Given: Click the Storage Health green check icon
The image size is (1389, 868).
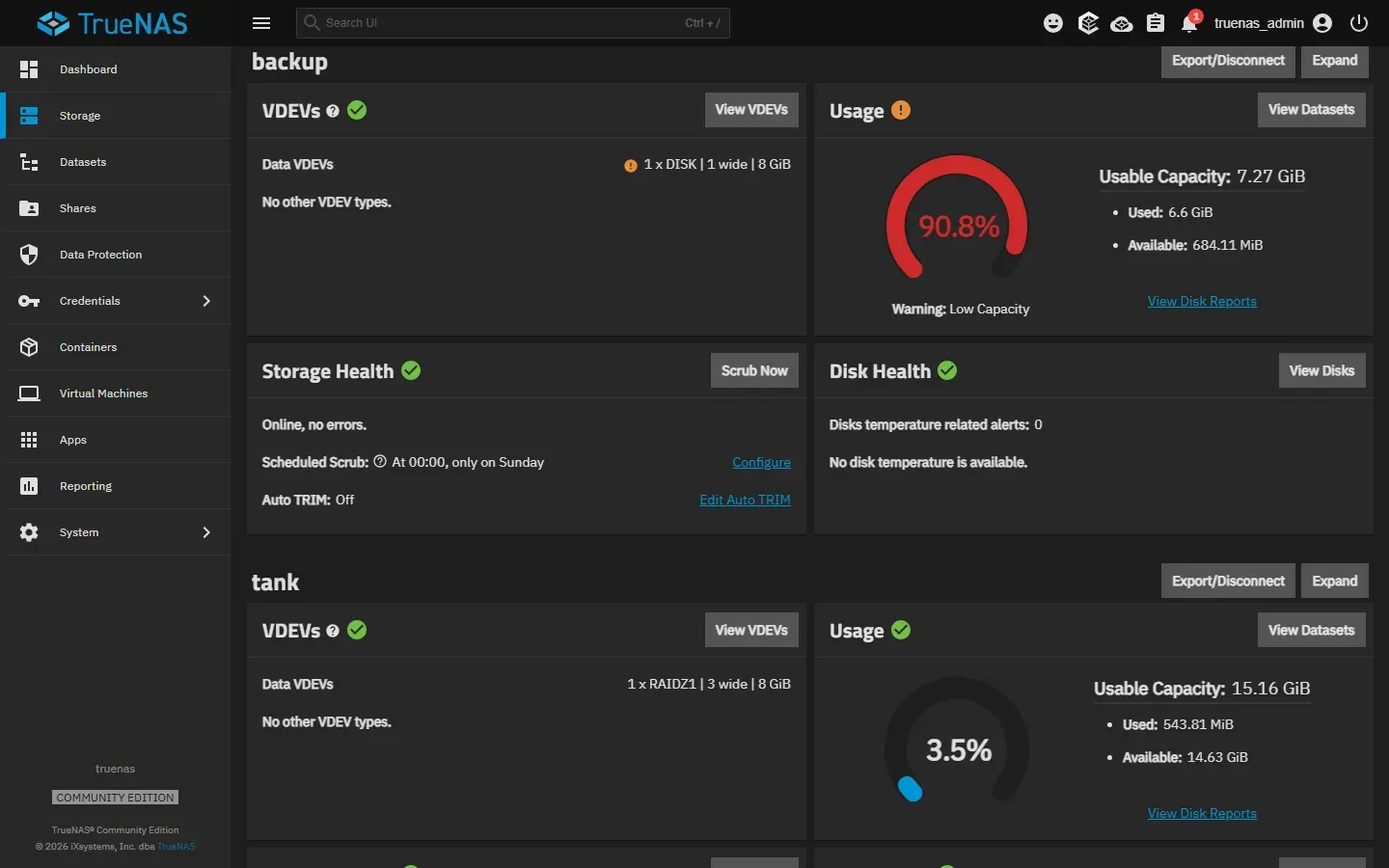Looking at the screenshot, I should click(411, 370).
